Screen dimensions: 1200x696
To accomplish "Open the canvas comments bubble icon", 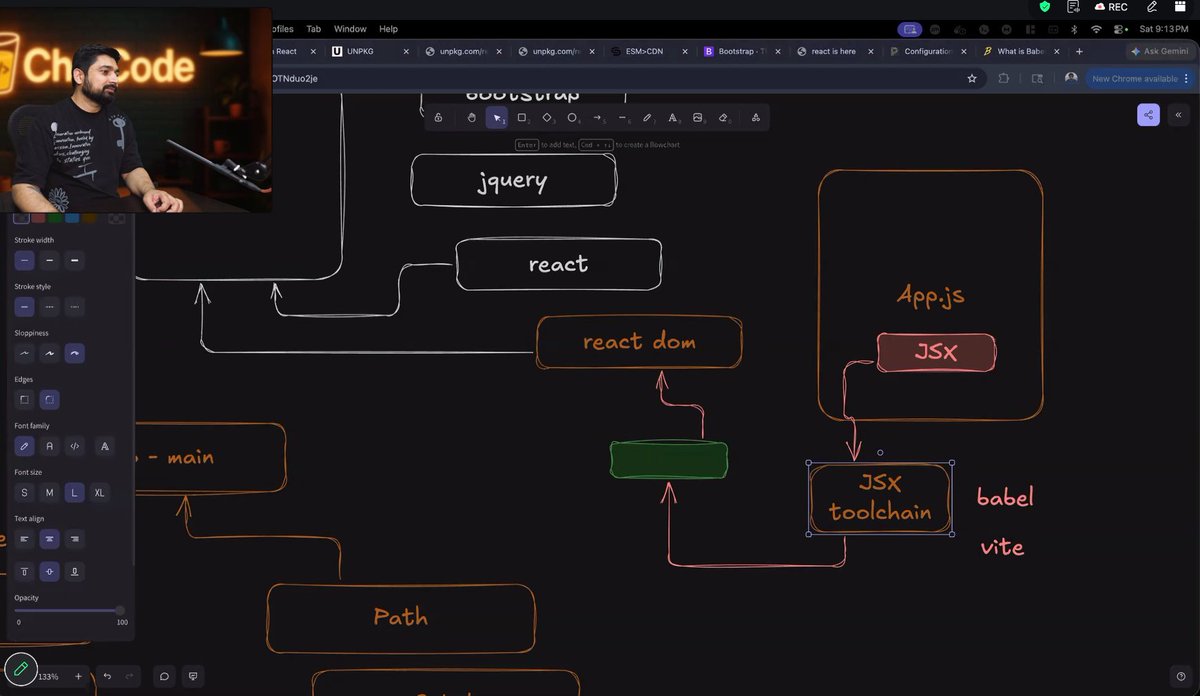I will pos(164,676).
